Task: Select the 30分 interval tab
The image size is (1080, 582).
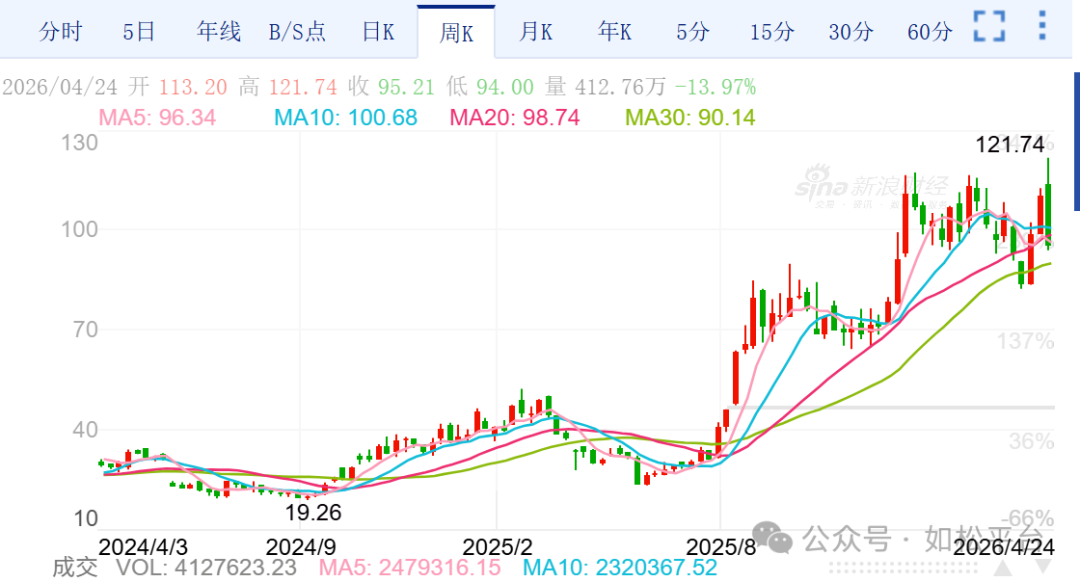Action: tap(851, 32)
